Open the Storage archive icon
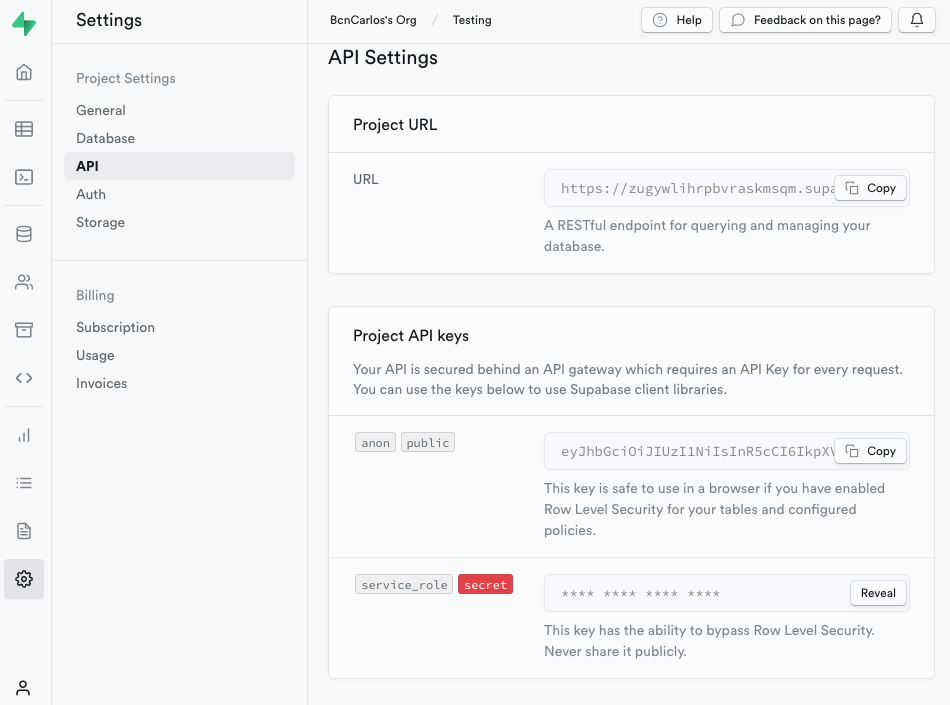The width and height of the screenshot is (950, 705). click(x=24, y=330)
